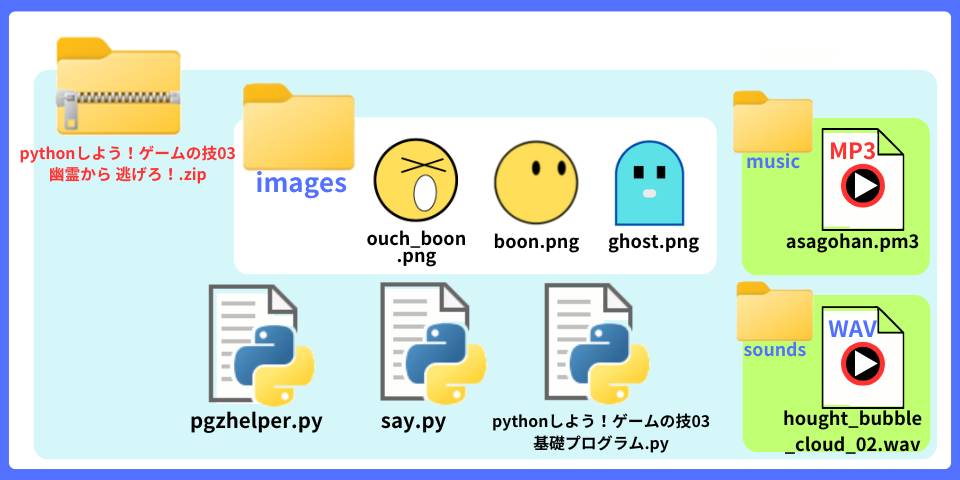Click the say.py filename label
The width and height of the screenshot is (960, 480).
tap(413, 420)
